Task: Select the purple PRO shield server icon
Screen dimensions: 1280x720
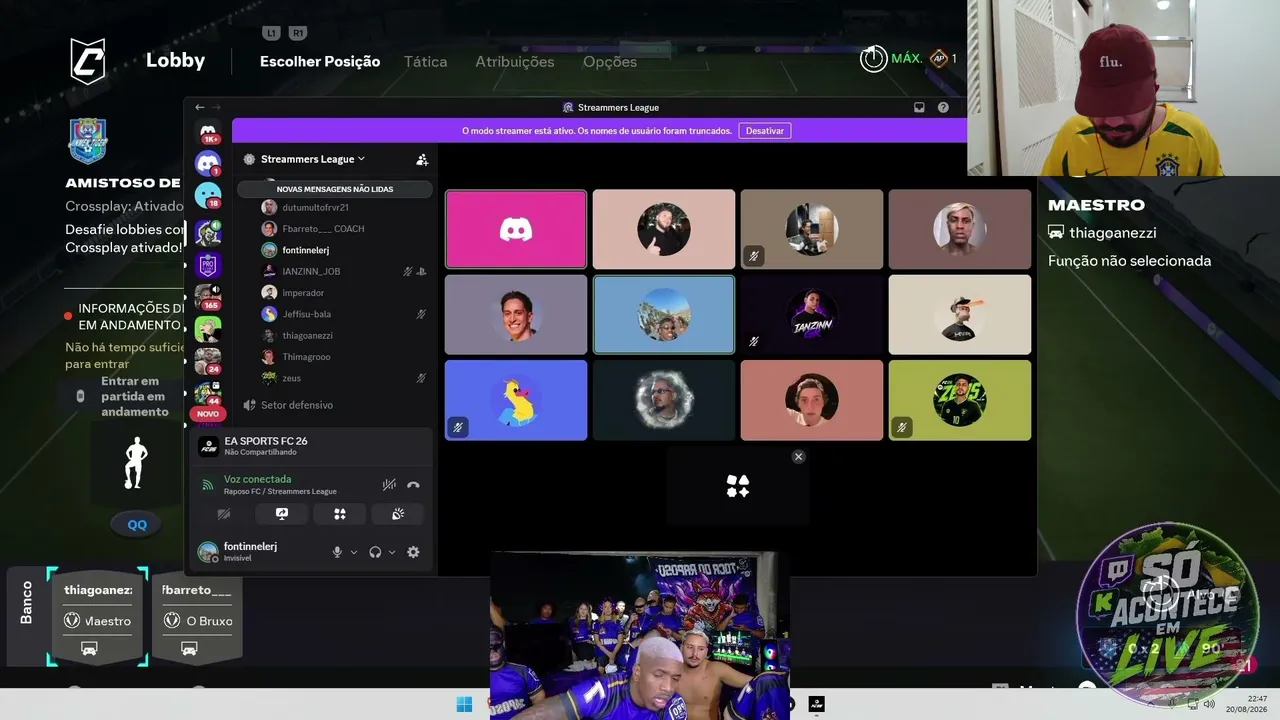Action: [x=208, y=265]
